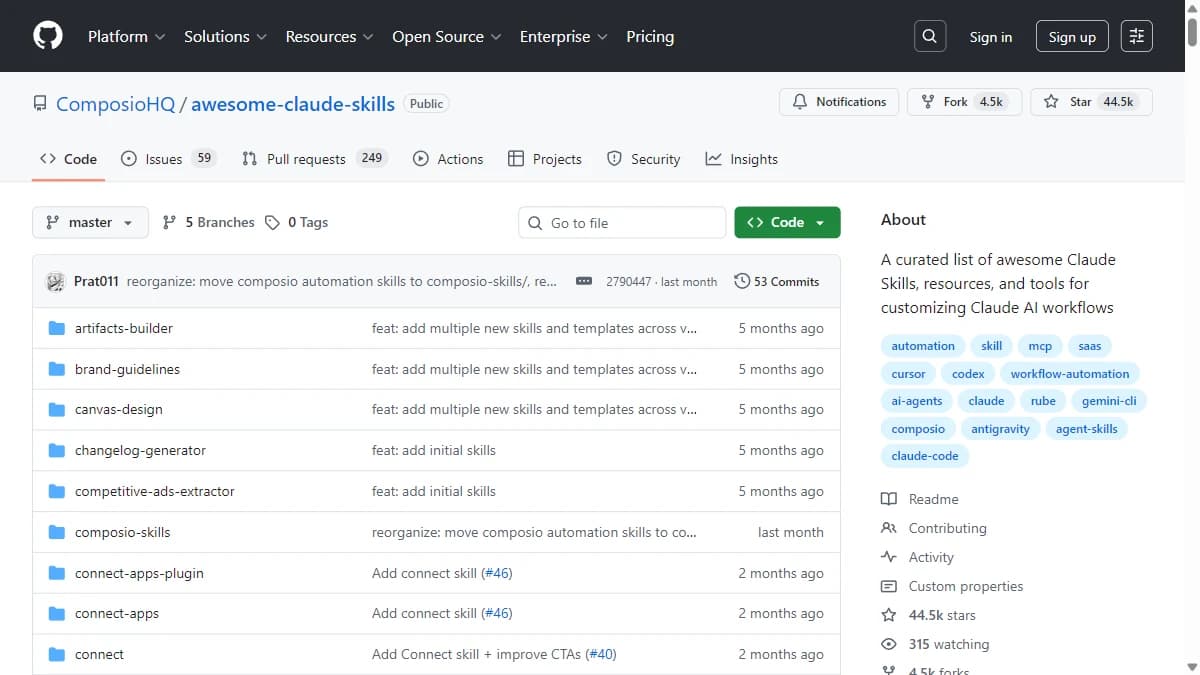Image resolution: width=1200 pixels, height=675 pixels.
Task: Open the master branch selector
Action: click(x=90, y=222)
